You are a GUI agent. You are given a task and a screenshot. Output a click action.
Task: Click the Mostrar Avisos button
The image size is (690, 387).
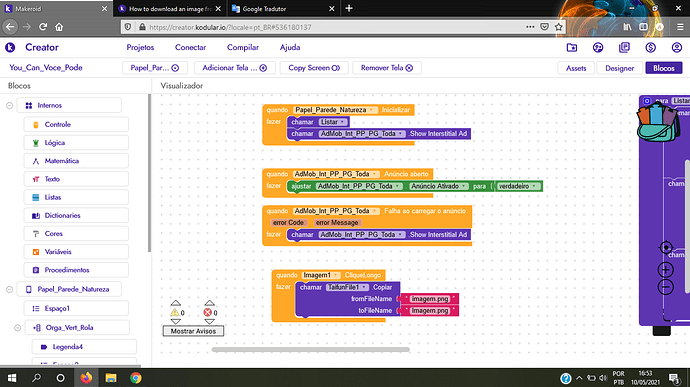[x=193, y=331]
